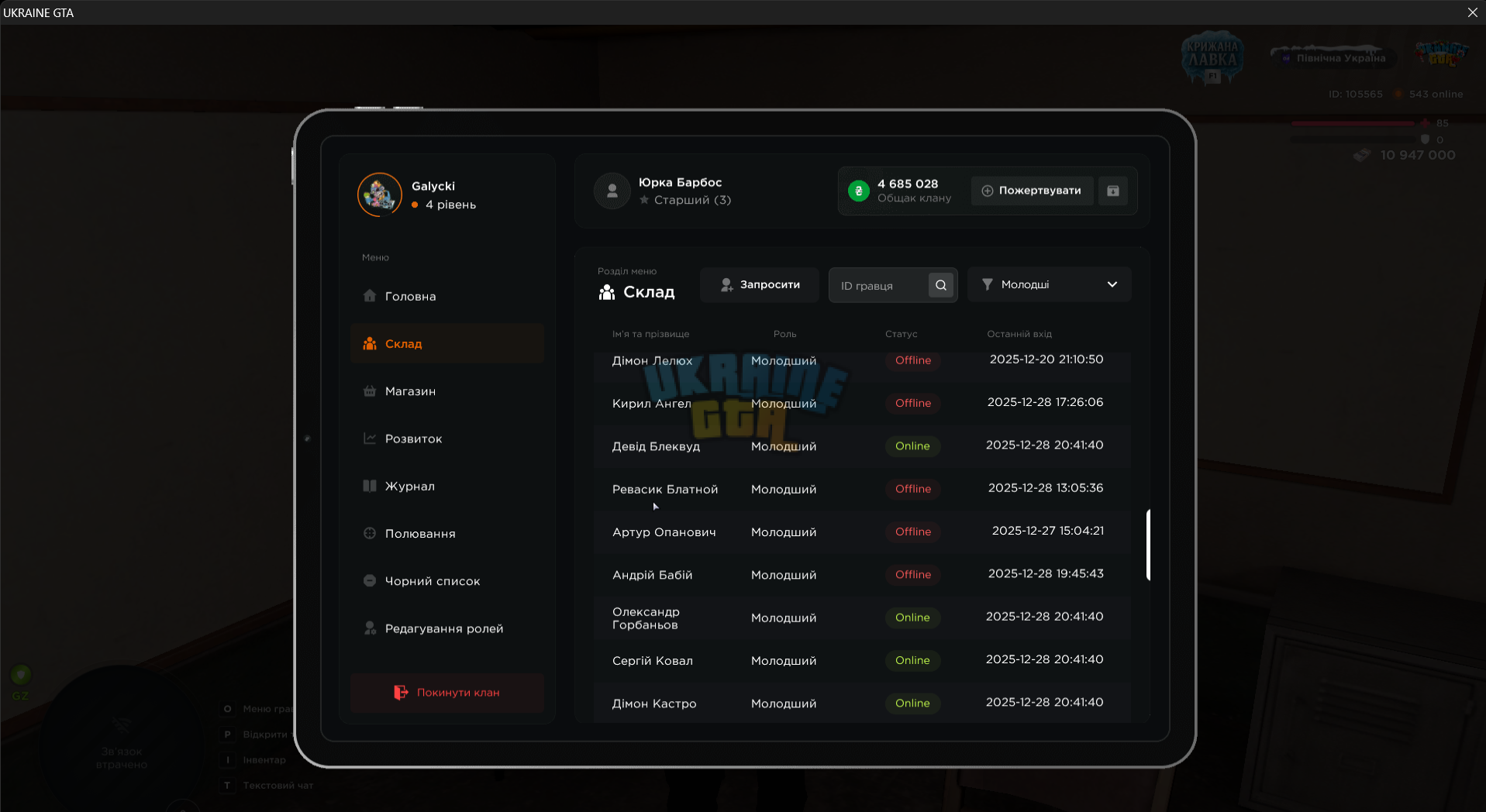Image resolution: width=1486 pixels, height=812 pixels.
Task: Focus the ID гравця input field
Action: point(880,285)
